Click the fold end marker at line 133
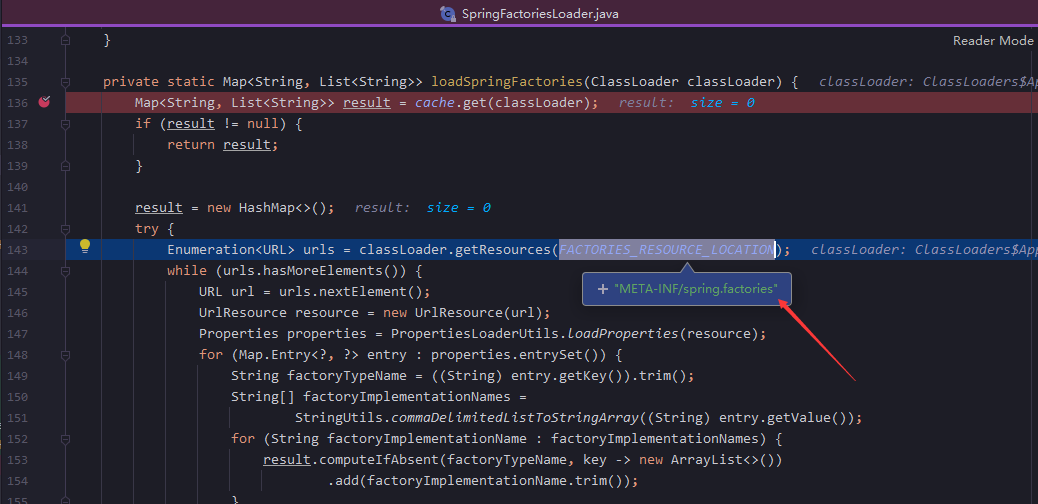The height and width of the screenshot is (504, 1038). click(65, 40)
